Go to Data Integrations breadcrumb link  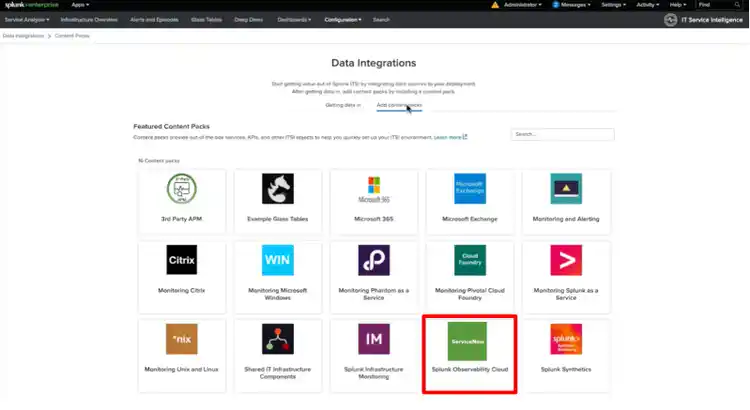coord(22,36)
